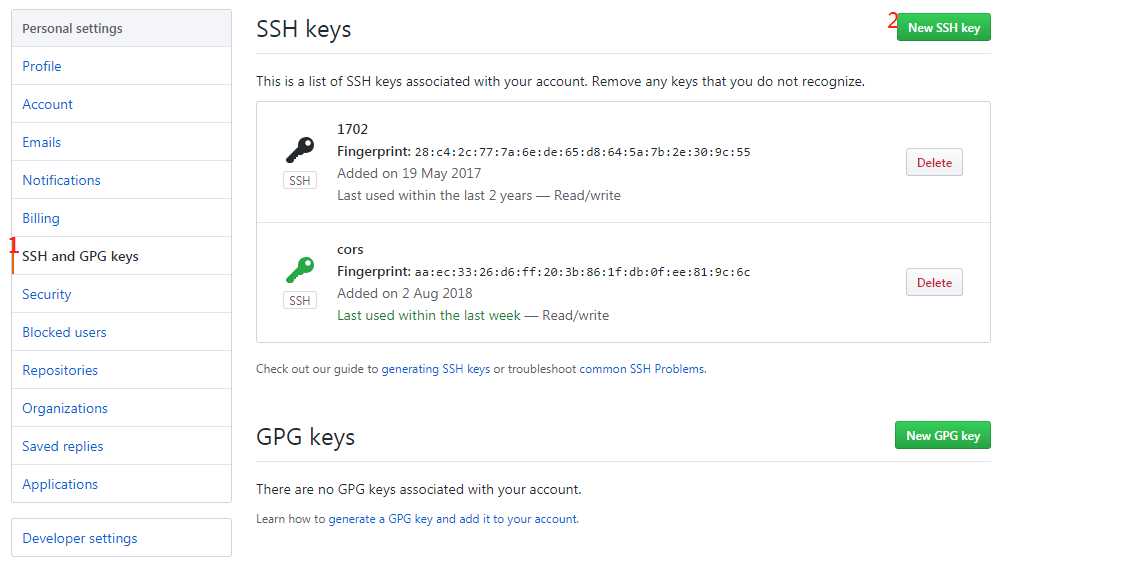
Task: Open the Profile settings page
Action: [122, 66]
